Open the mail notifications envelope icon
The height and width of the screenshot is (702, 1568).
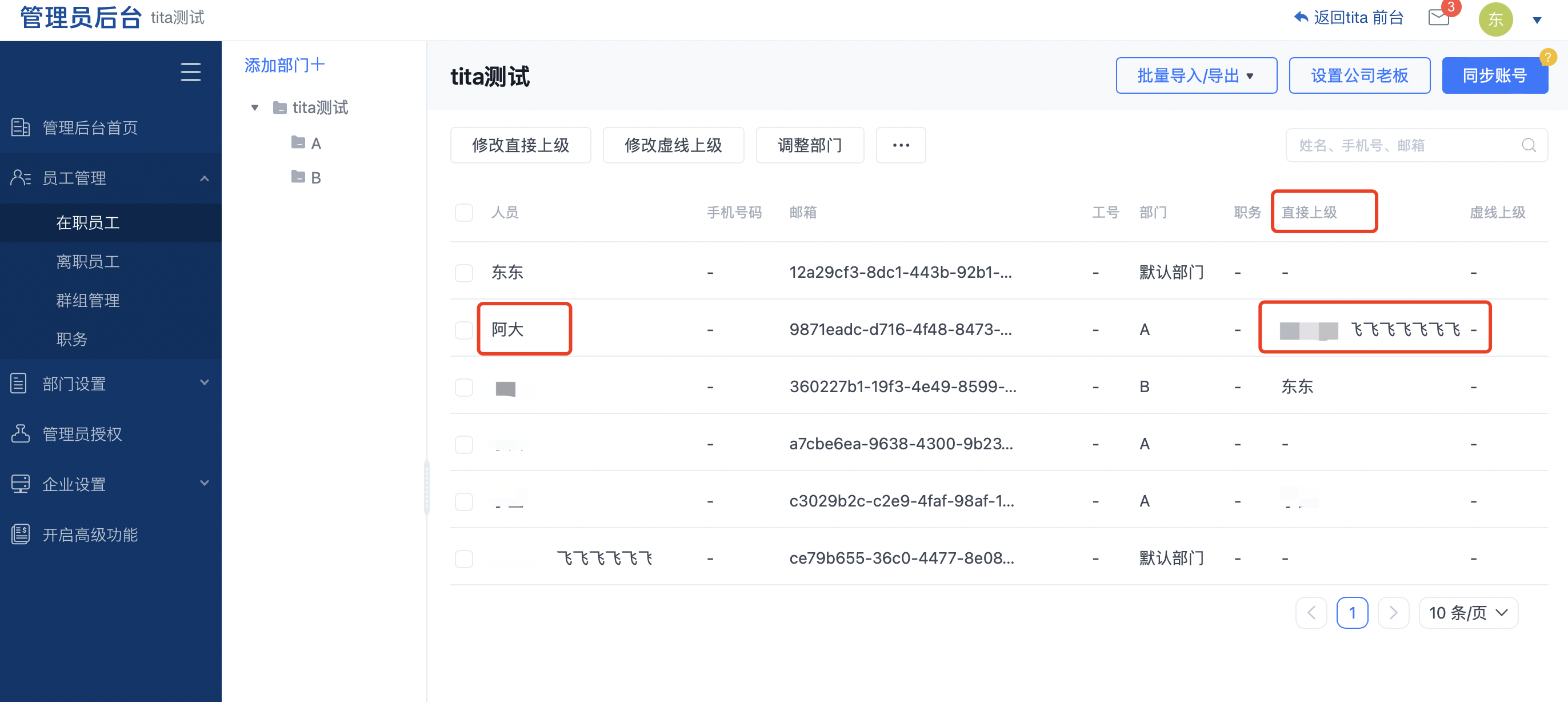click(1438, 18)
